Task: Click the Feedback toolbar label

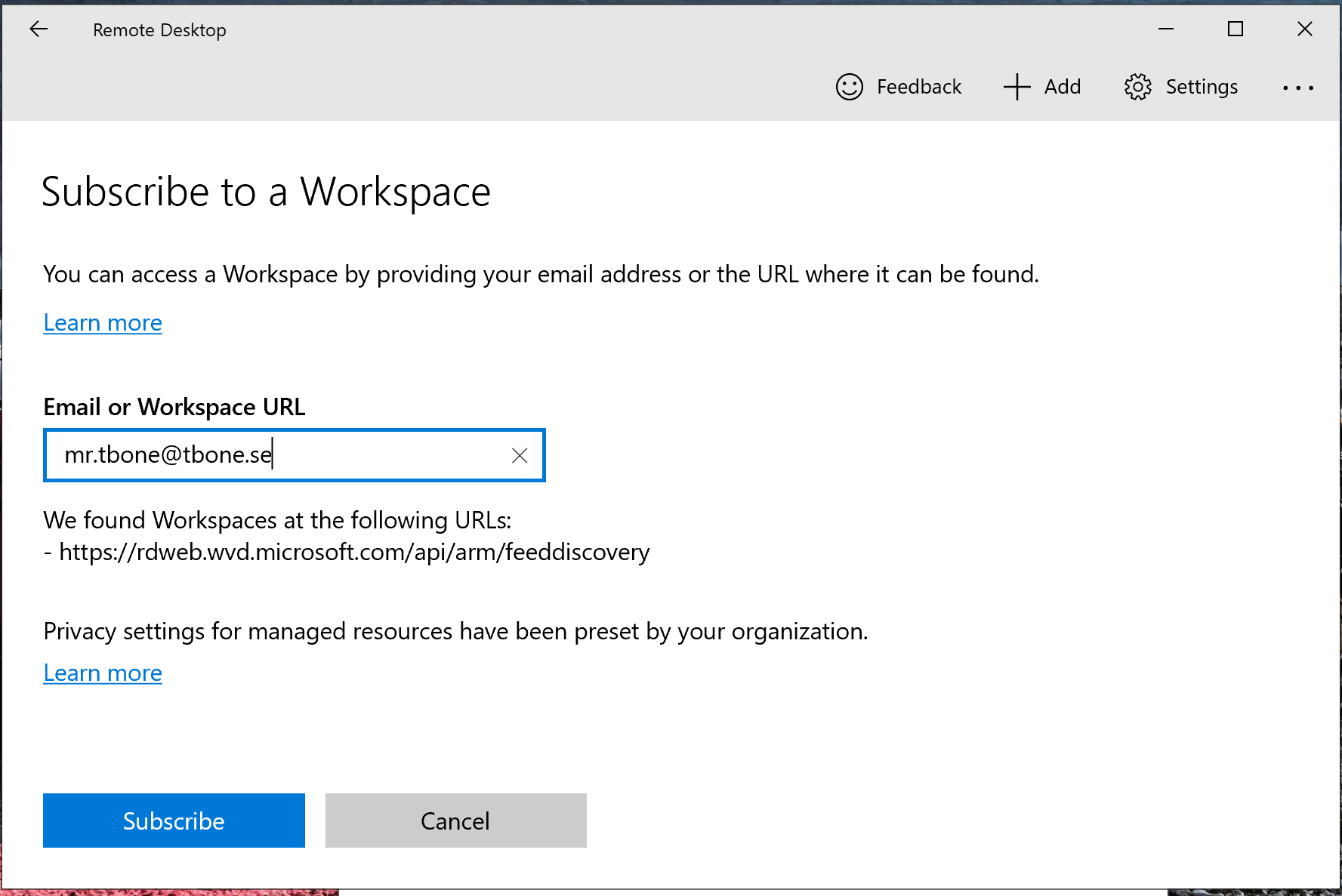Action: coord(919,87)
